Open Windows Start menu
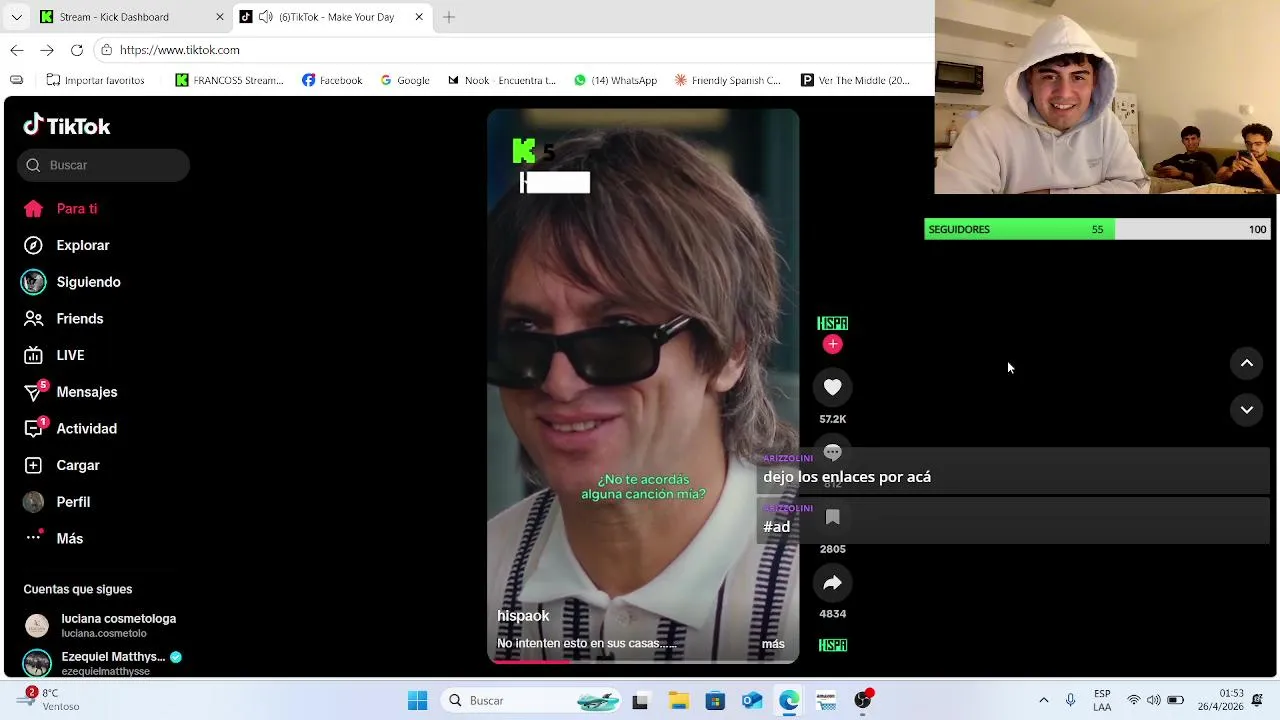The width and height of the screenshot is (1280, 720). click(417, 700)
